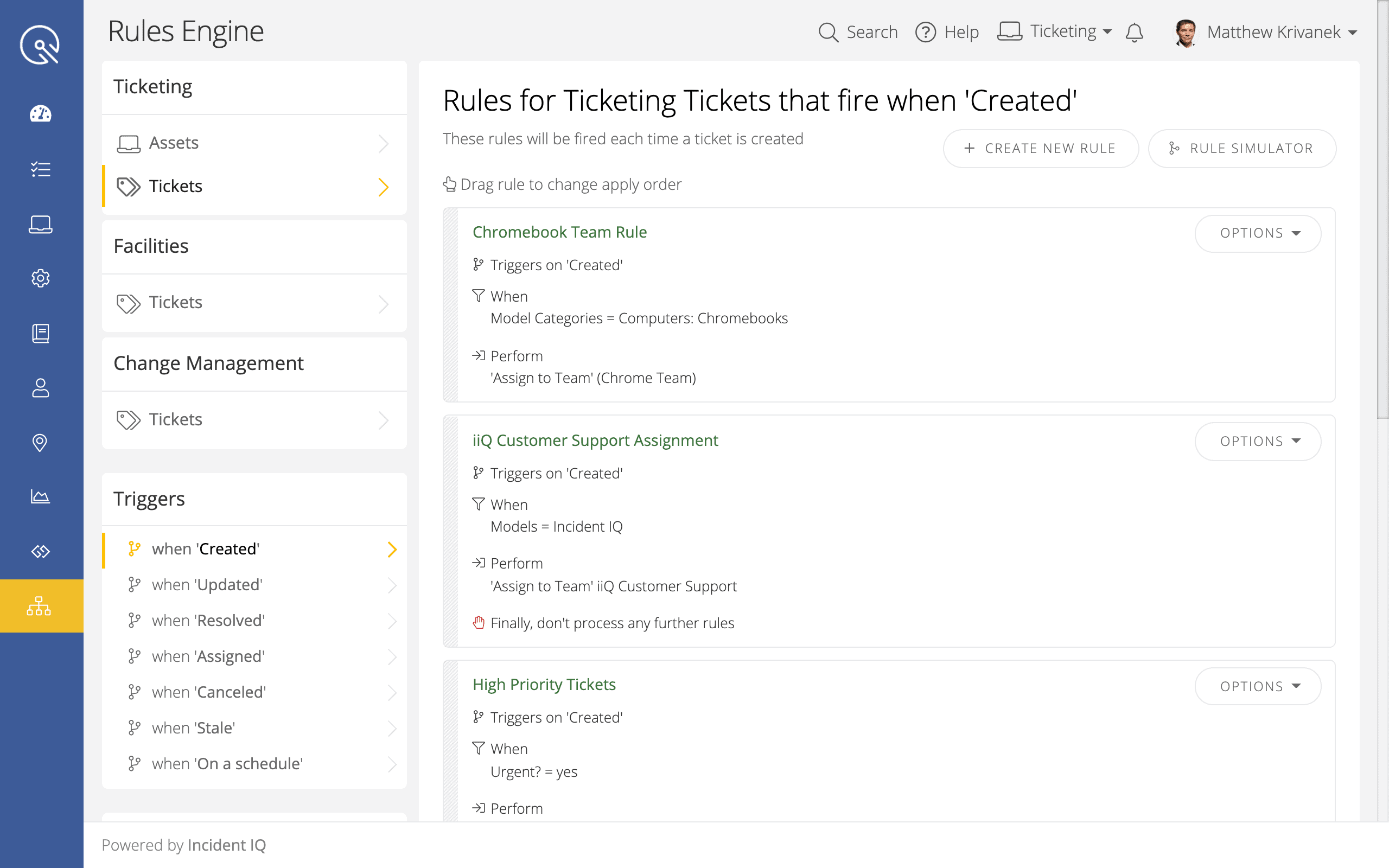
Task: Expand Options on High Priority Tickets rule
Action: coord(1258,686)
